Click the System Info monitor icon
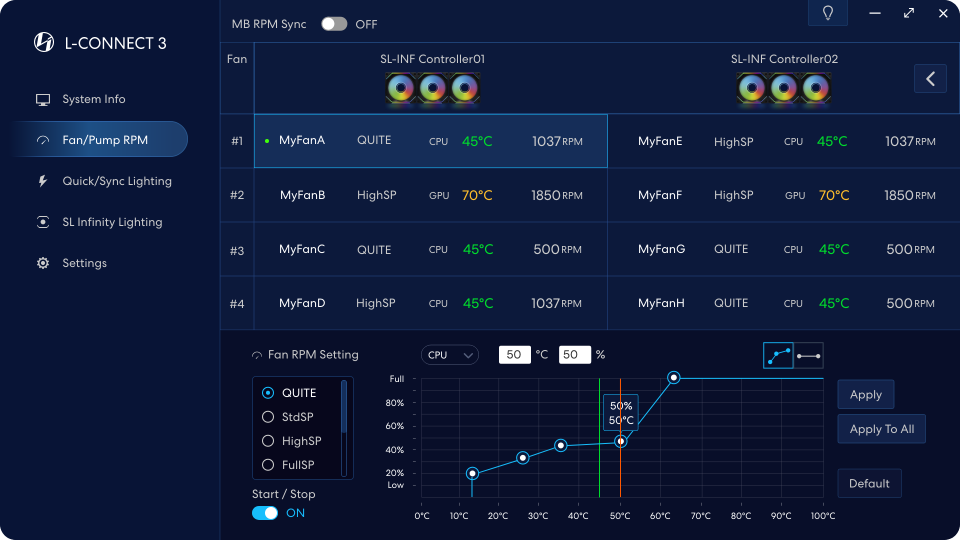960x540 pixels. [43, 99]
